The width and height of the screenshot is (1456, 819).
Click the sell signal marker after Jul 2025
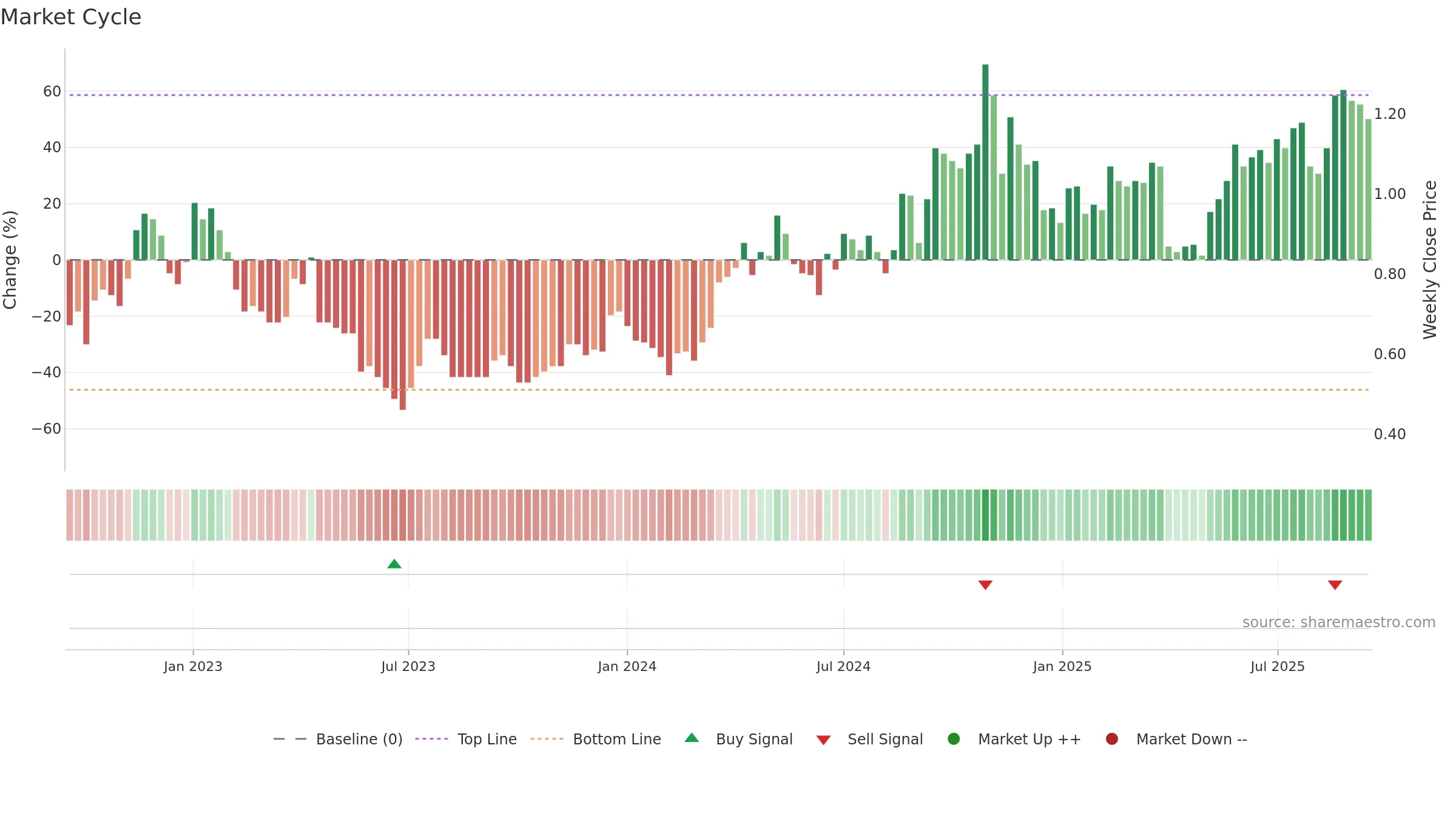(1335, 585)
